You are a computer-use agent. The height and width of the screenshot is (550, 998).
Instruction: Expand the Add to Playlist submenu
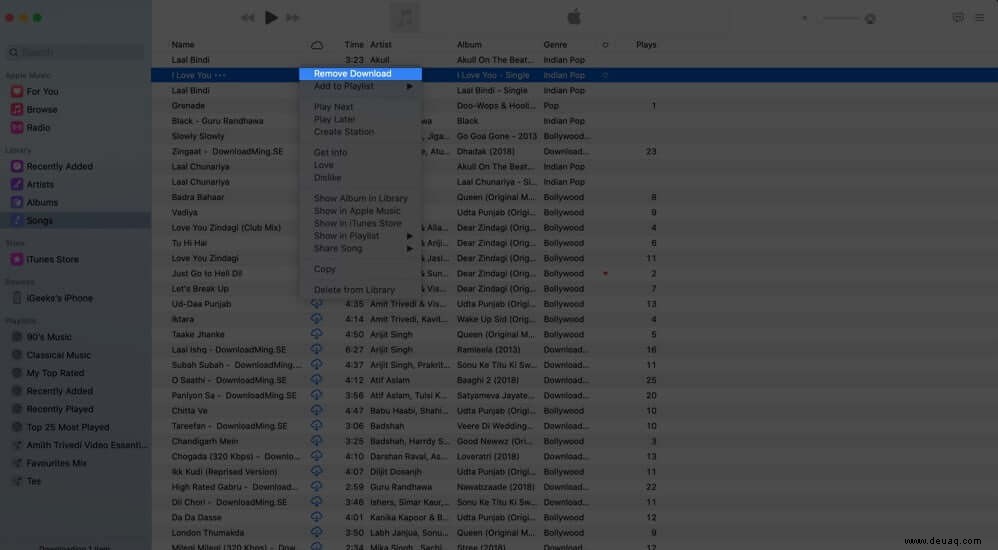click(360, 86)
